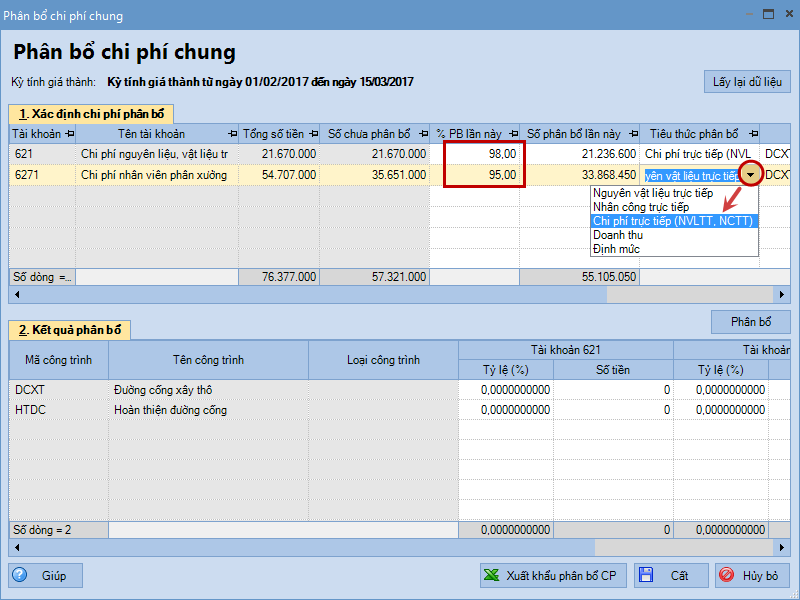Select Chi phí trực tiếp (NVLTT, NCTT) option
Image resolution: width=800 pixels, height=600 pixels.
672,221
